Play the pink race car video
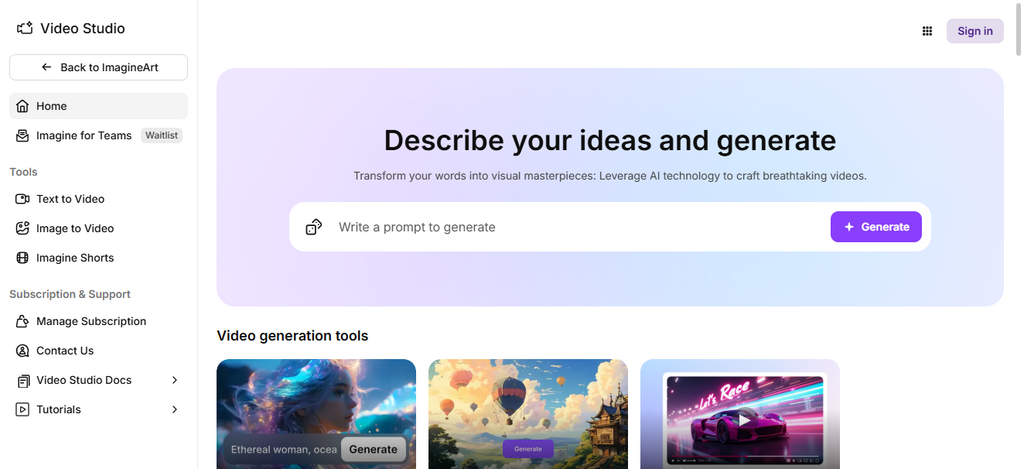 tap(743, 420)
